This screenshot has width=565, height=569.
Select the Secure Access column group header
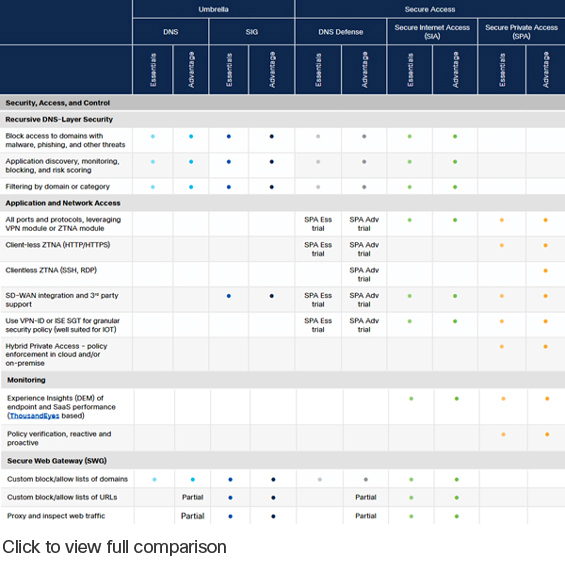click(x=430, y=9)
